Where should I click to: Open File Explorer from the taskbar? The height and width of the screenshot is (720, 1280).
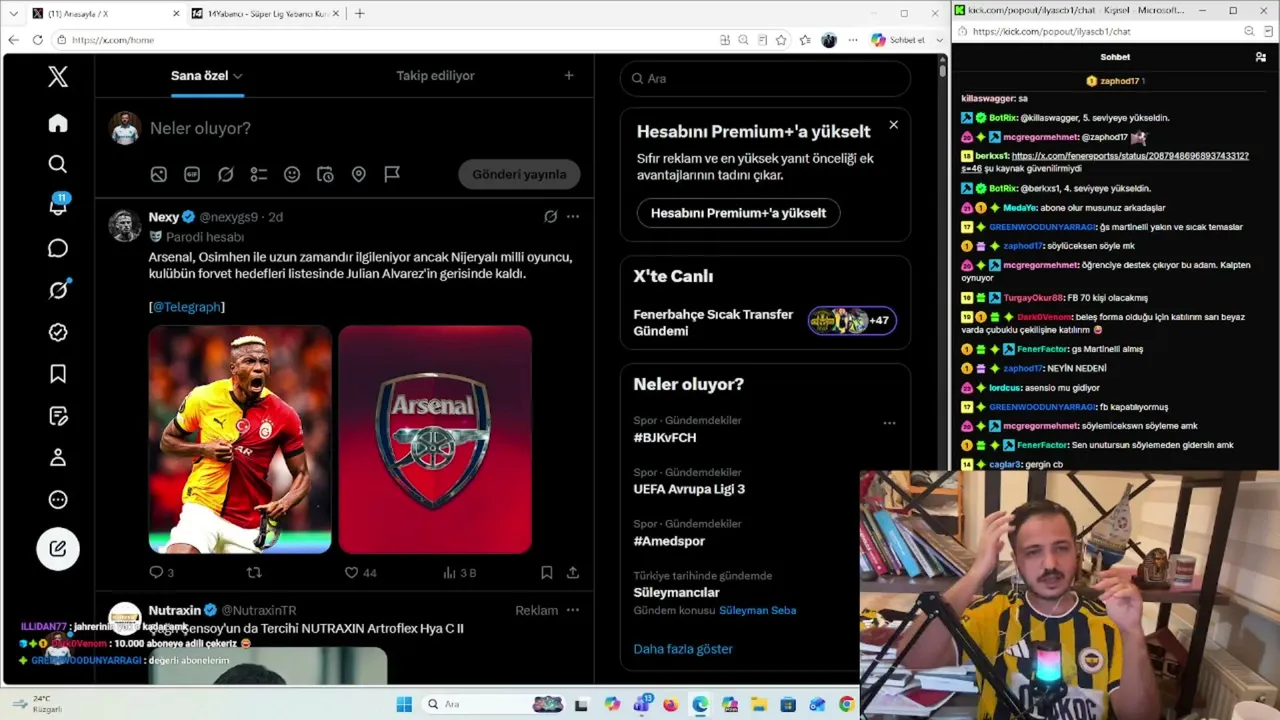click(758, 704)
